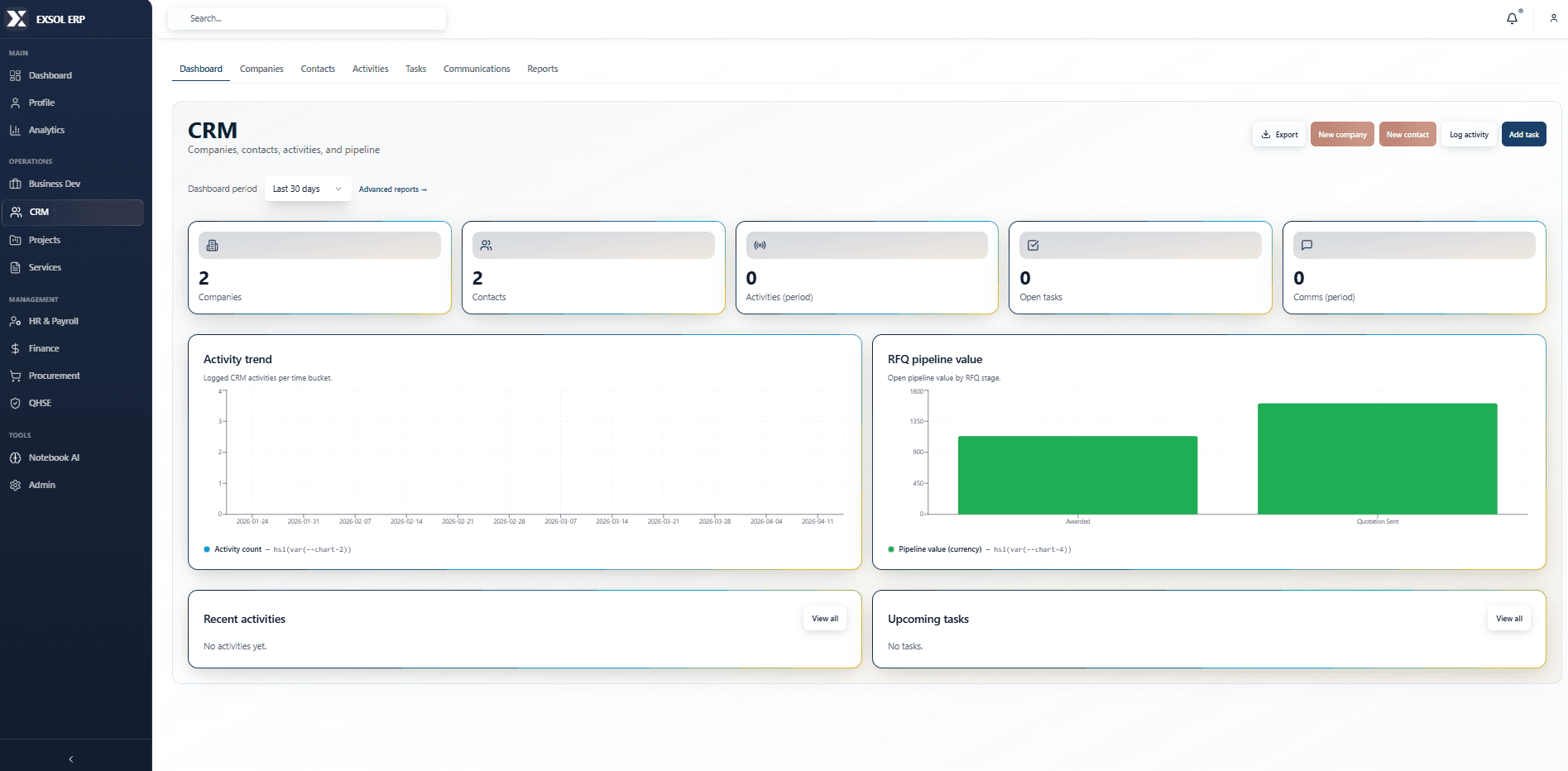Click the Notebook AI brain icon
Screen dimensions: 1568x771
tap(15, 457)
